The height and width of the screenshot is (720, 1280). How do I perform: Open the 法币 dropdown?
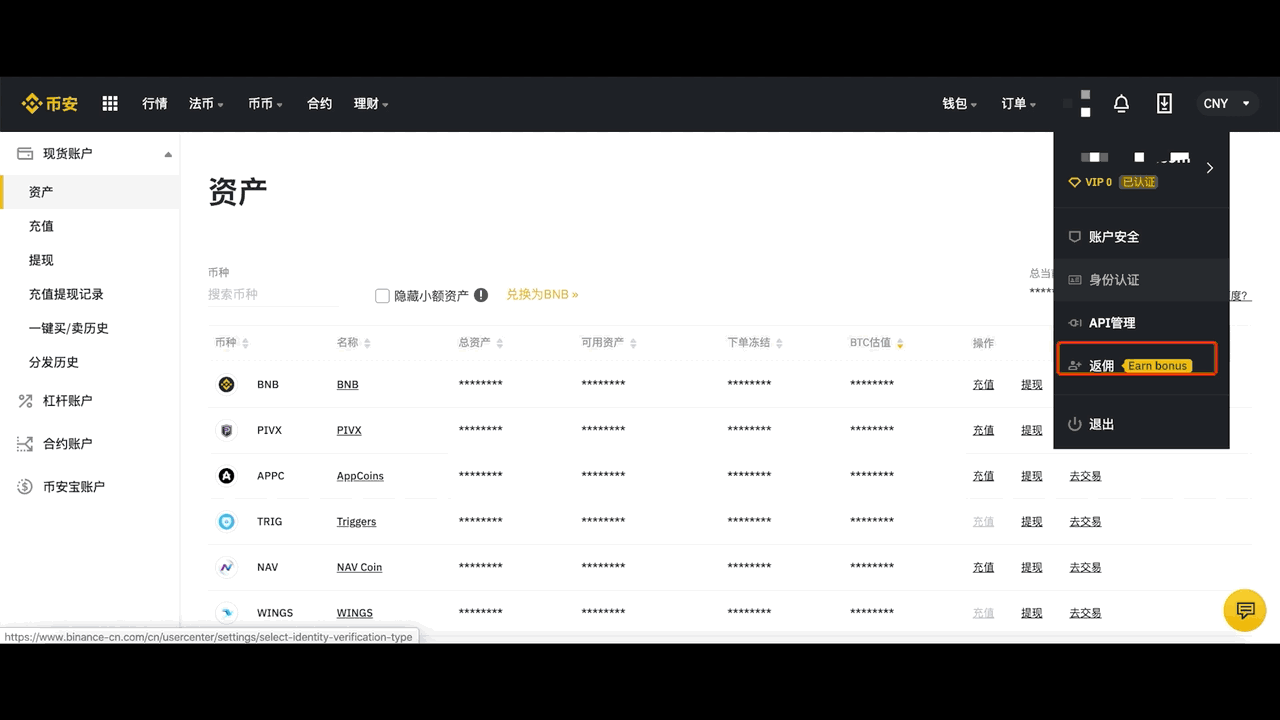point(206,104)
